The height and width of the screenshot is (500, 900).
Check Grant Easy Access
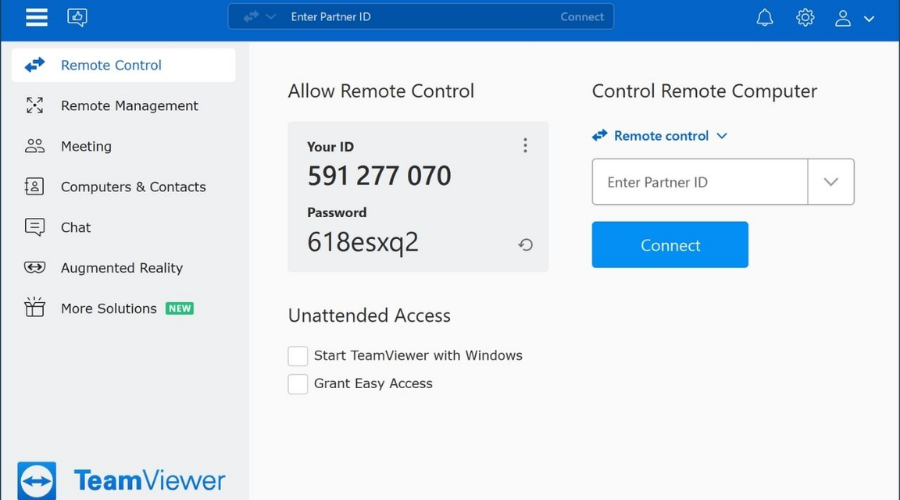pos(297,383)
